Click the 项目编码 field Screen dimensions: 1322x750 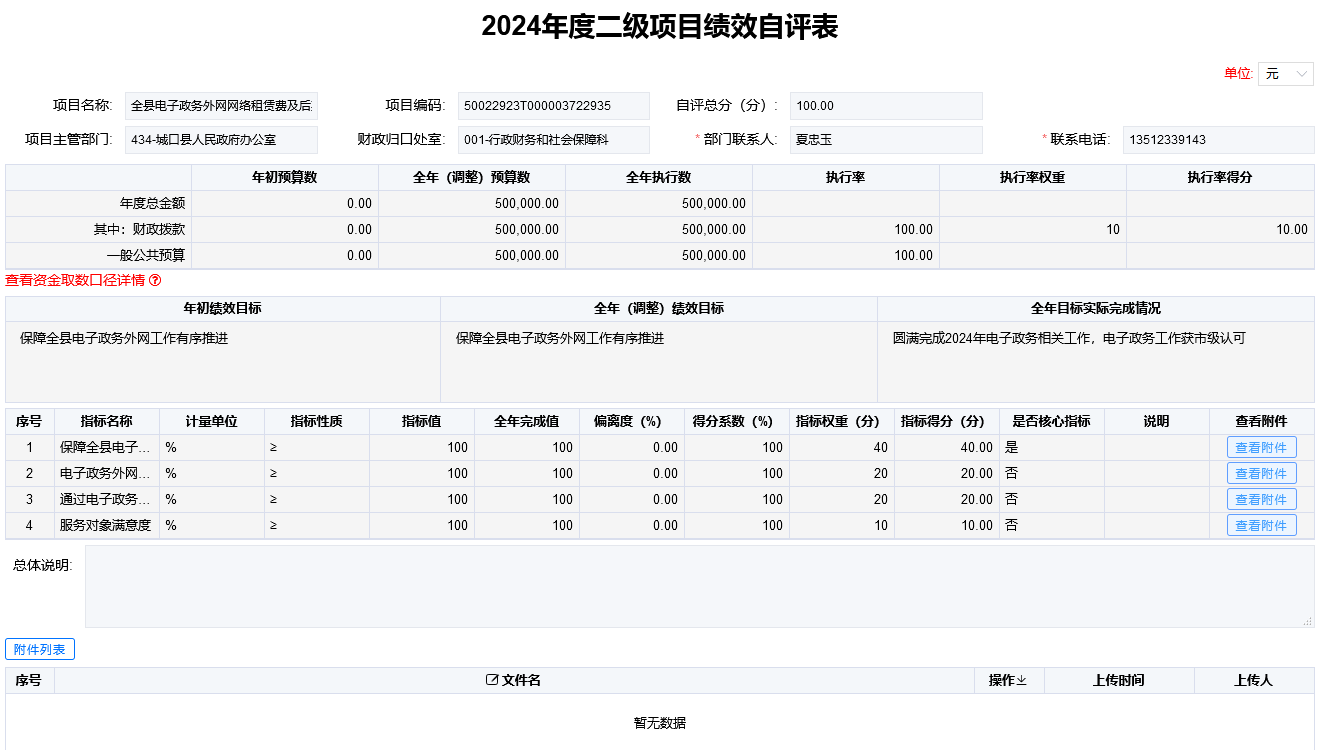coord(553,106)
